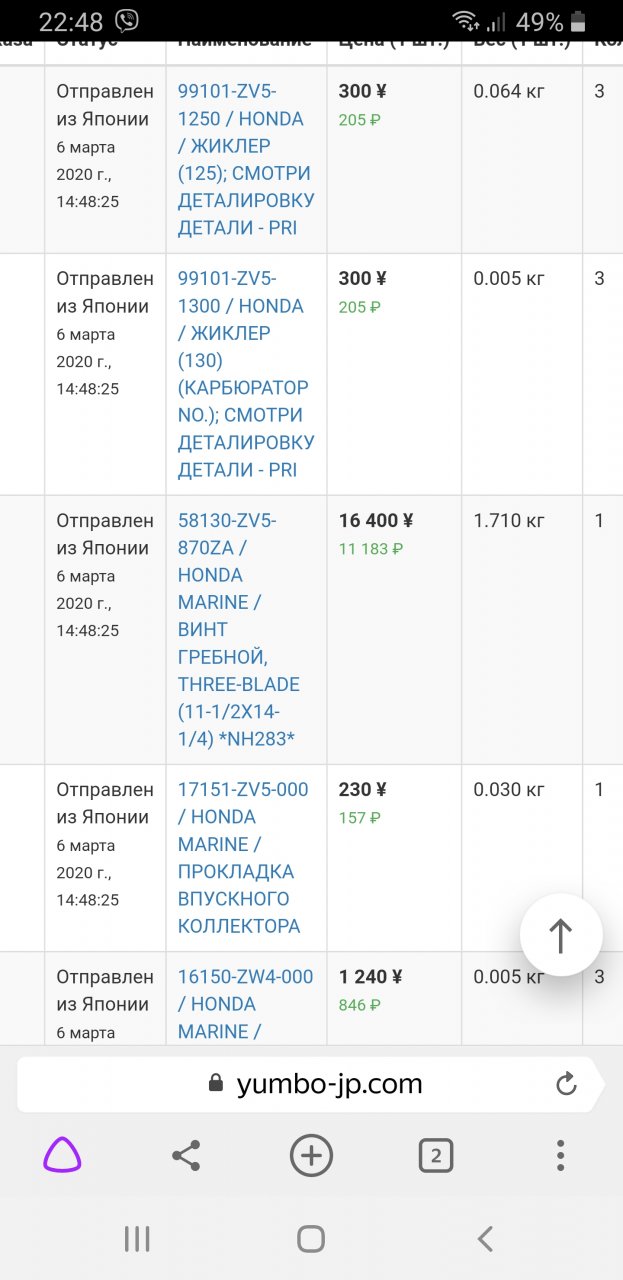This screenshot has height=1280, width=623.
Task: Open the 58130-ZV5-870ZA propeller link
Action: pyautogui.click(x=238, y=629)
